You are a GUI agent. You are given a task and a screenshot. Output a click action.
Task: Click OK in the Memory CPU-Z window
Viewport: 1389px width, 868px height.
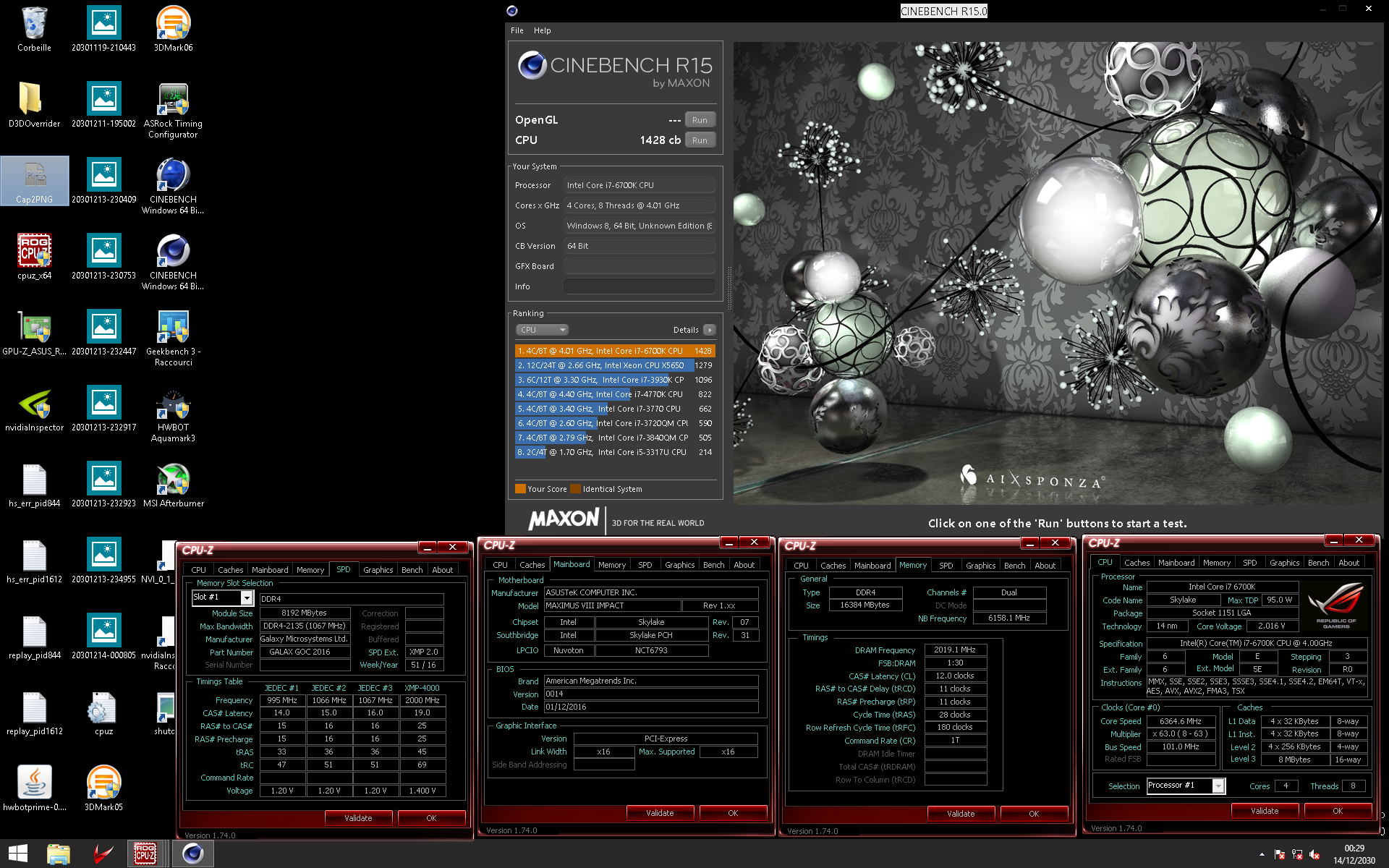coord(1034,814)
